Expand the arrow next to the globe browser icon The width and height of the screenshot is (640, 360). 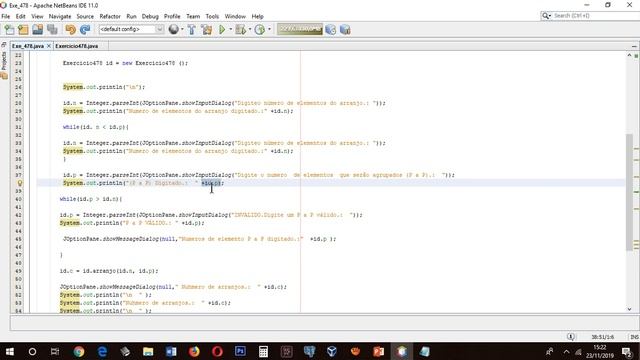(182, 29)
